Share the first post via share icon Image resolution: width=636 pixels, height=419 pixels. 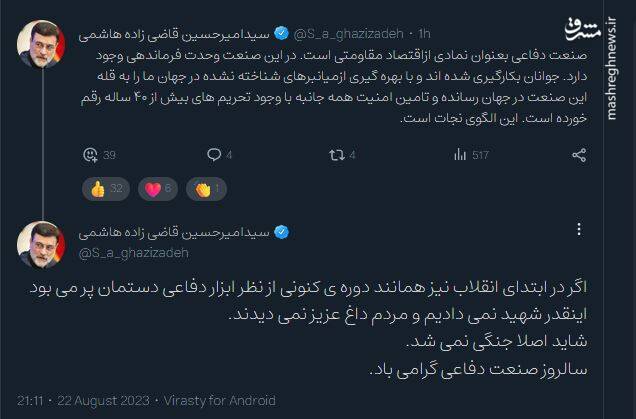[x=577, y=155]
